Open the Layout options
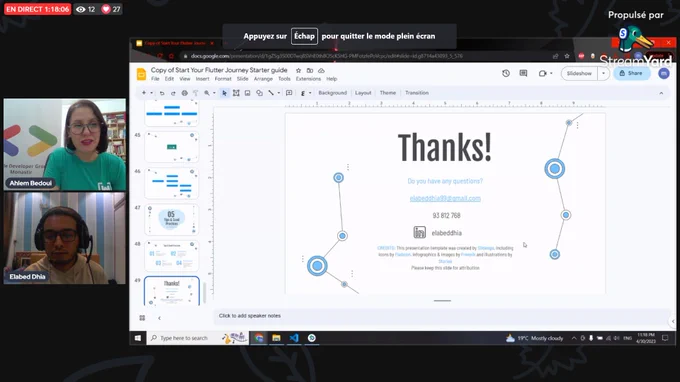680x382 pixels. coord(363,93)
